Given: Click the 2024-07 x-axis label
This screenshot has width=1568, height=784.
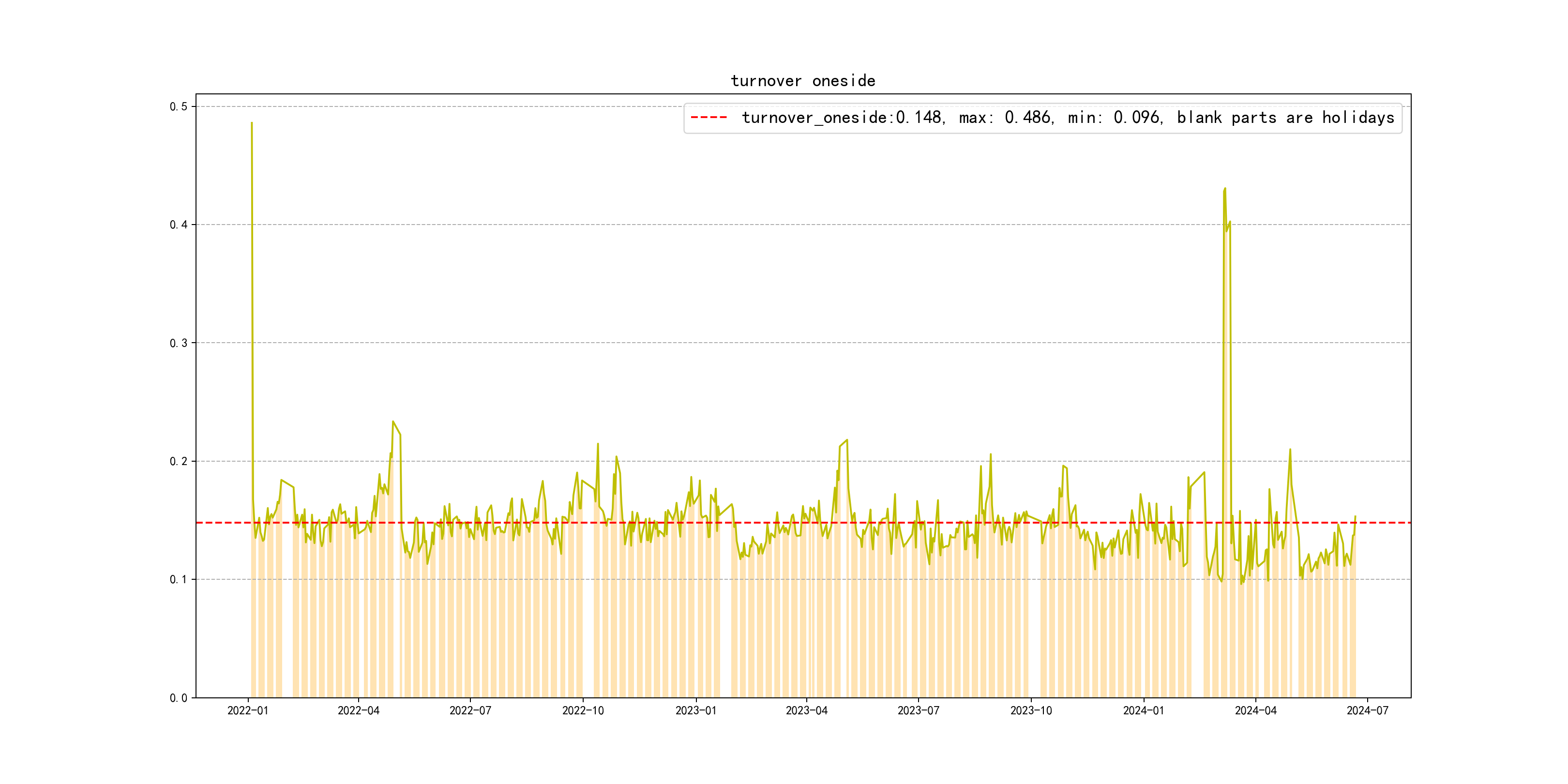Looking at the screenshot, I should click(x=1367, y=711).
